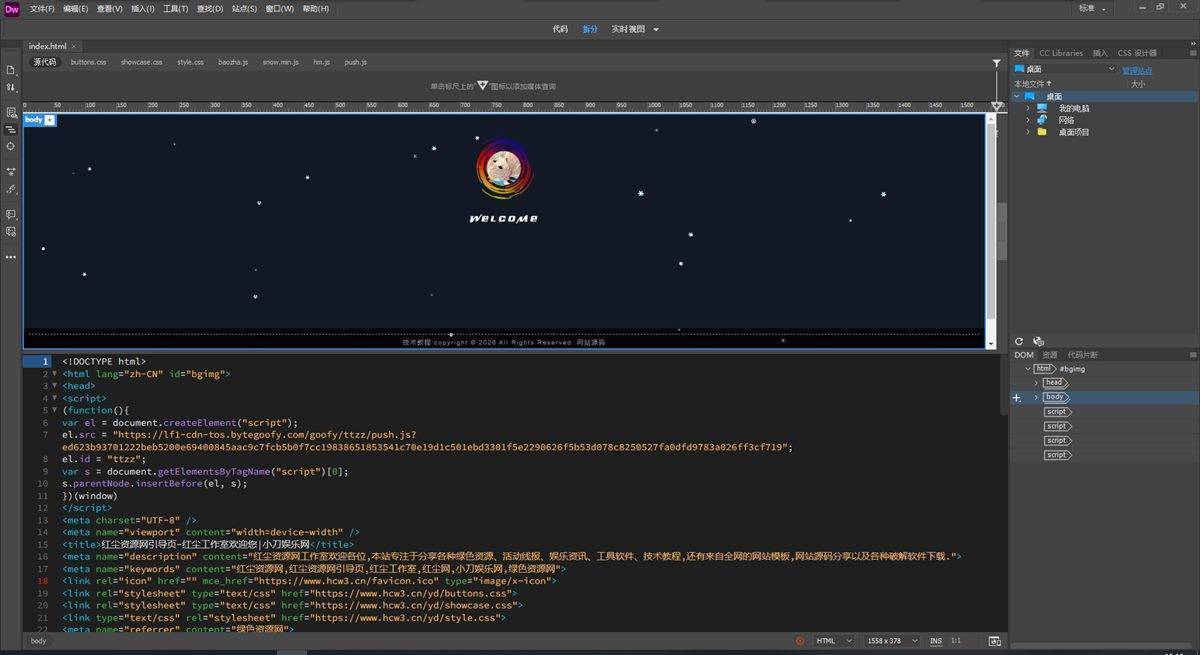
Task: Switch to the 拆分 split view
Action: tap(590, 29)
